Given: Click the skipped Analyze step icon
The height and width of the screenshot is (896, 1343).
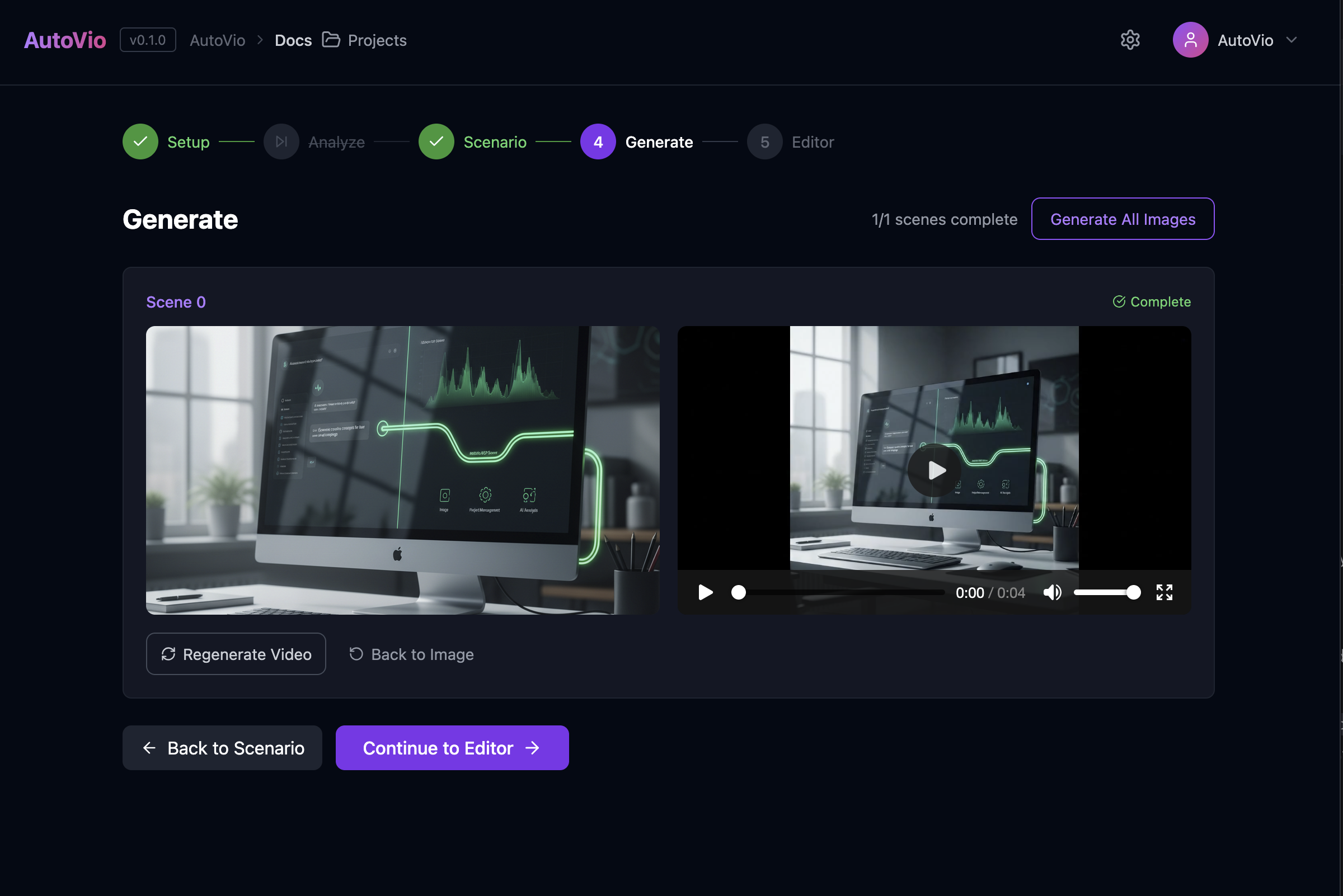Looking at the screenshot, I should coord(281,142).
